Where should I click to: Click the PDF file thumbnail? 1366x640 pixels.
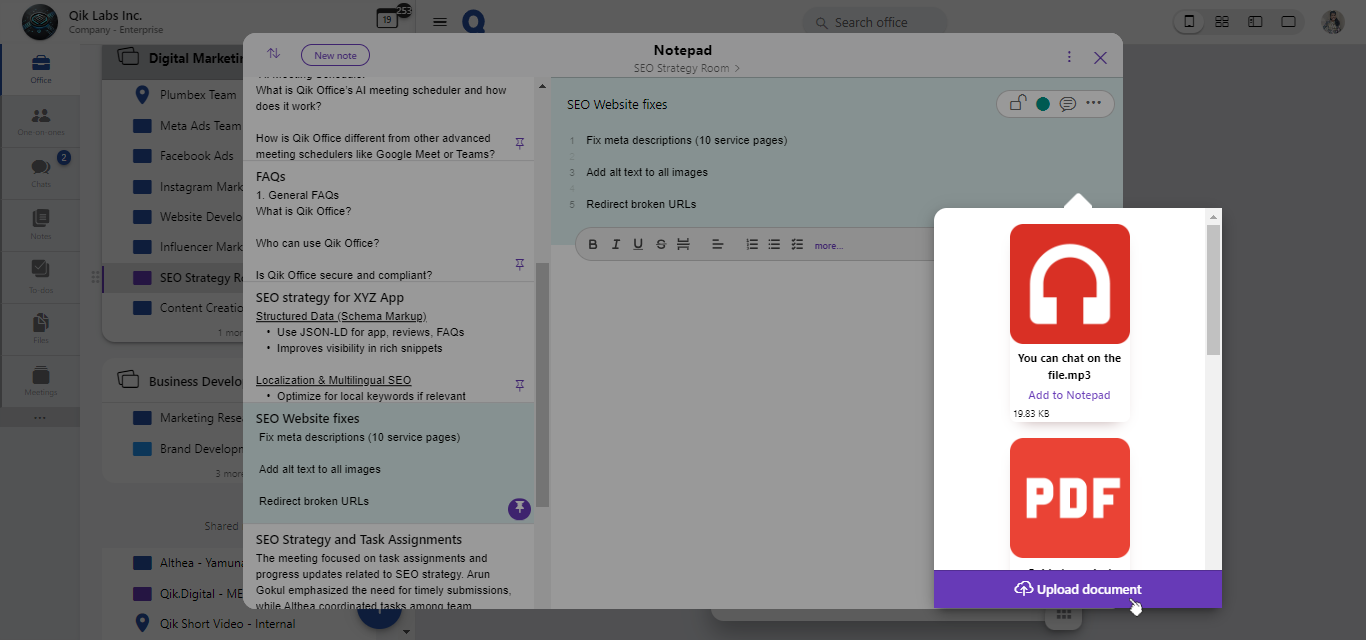(1069, 497)
